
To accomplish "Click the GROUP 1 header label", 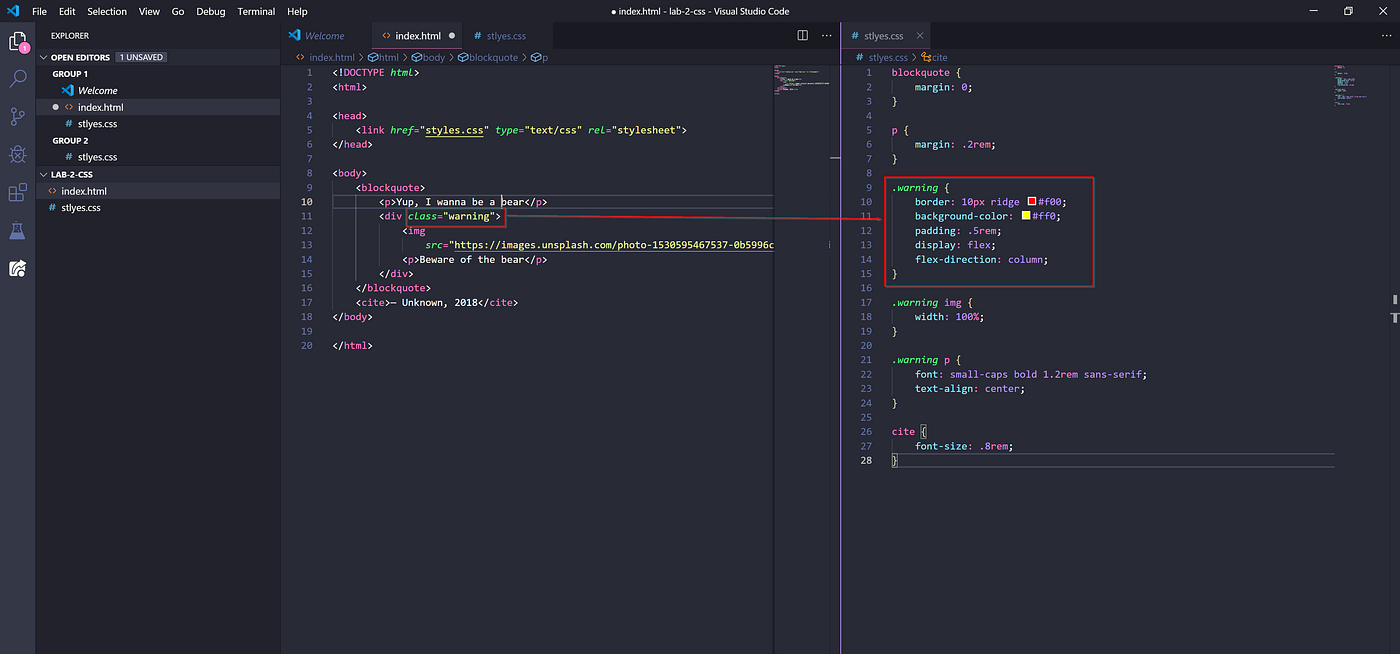I will click(x=70, y=74).
